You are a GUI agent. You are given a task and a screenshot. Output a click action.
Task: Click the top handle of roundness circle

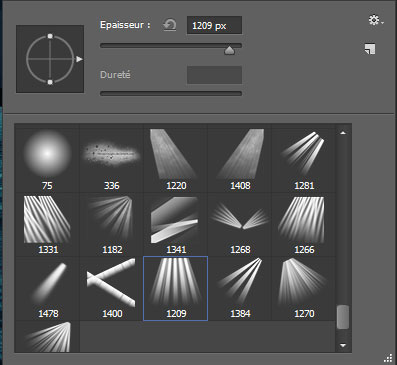(x=50, y=36)
